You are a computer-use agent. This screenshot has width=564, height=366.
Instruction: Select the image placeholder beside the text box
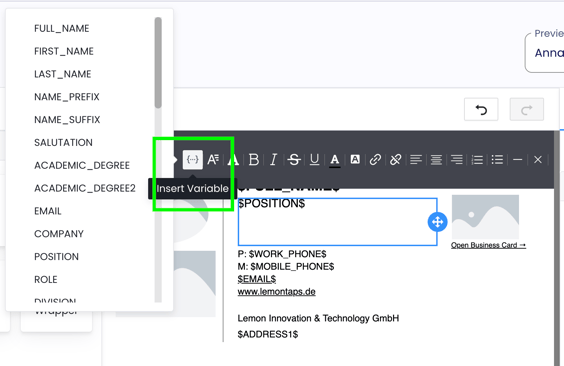click(485, 217)
